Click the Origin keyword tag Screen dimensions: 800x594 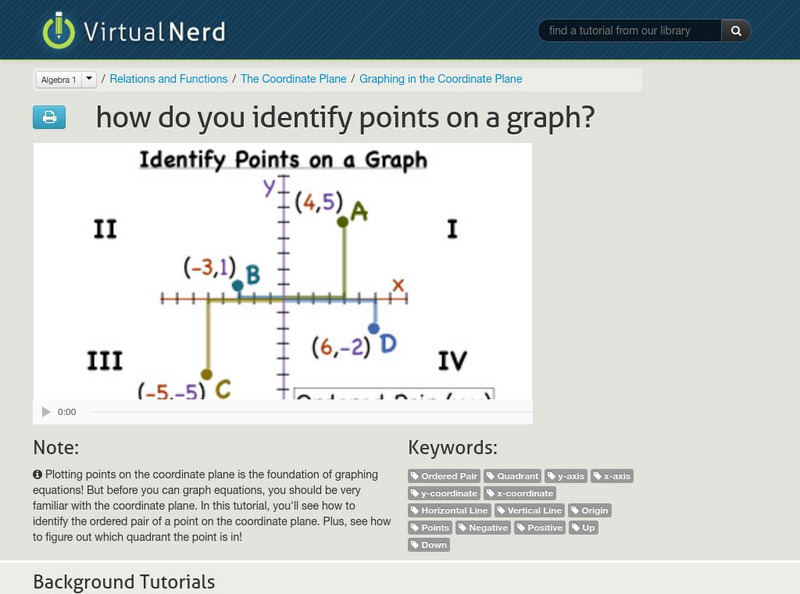click(x=589, y=511)
